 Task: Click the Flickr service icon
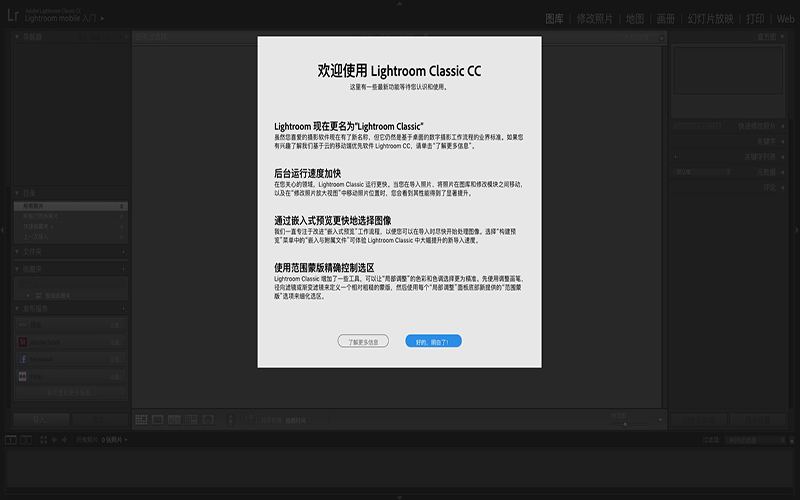pos(22,377)
